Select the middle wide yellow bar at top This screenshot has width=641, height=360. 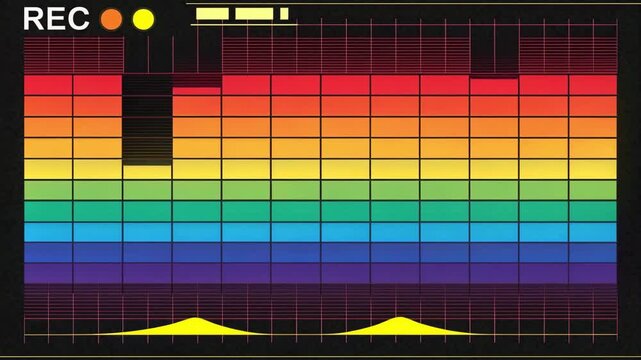click(254, 14)
